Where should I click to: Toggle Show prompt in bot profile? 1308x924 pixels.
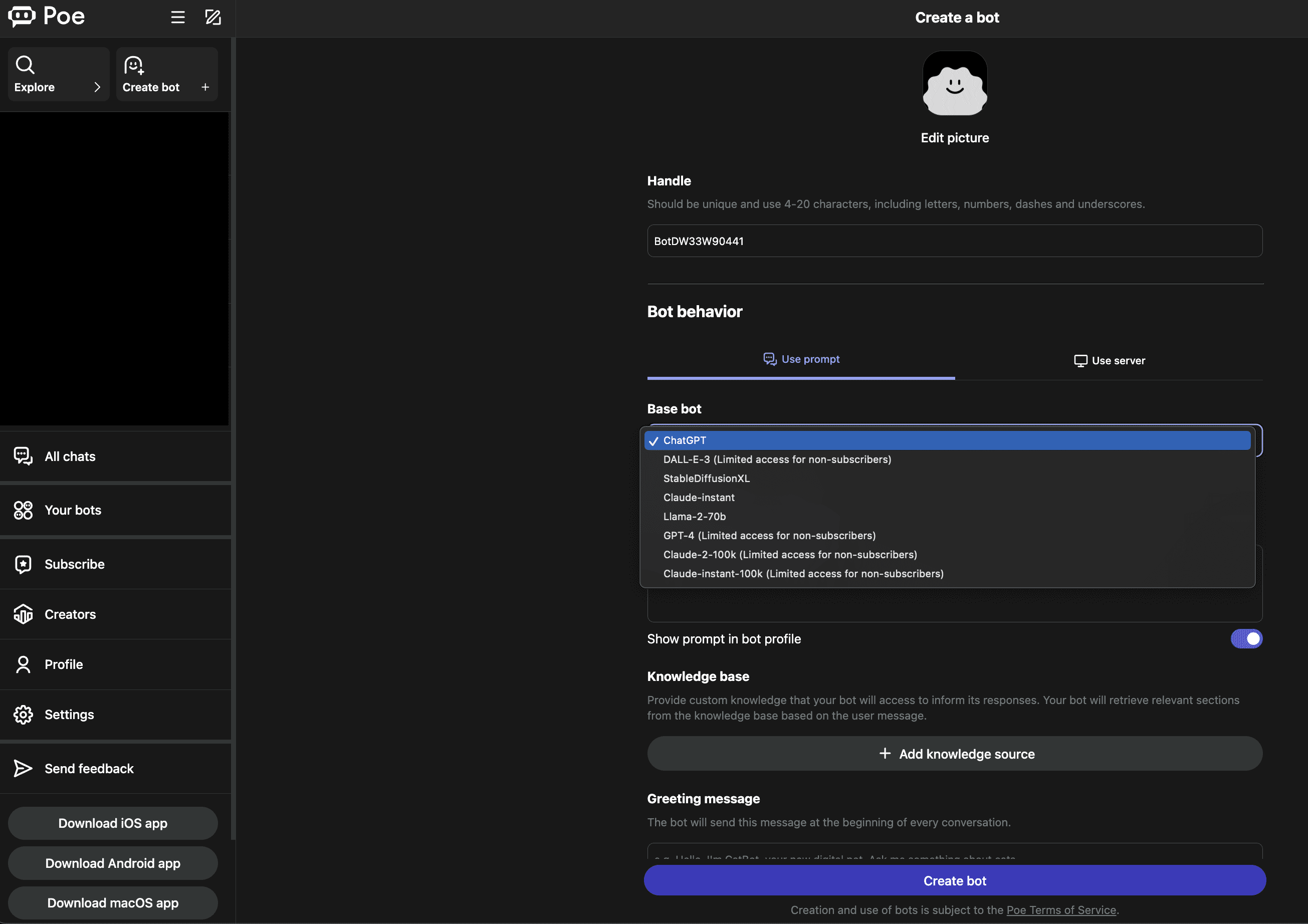coord(1246,638)
